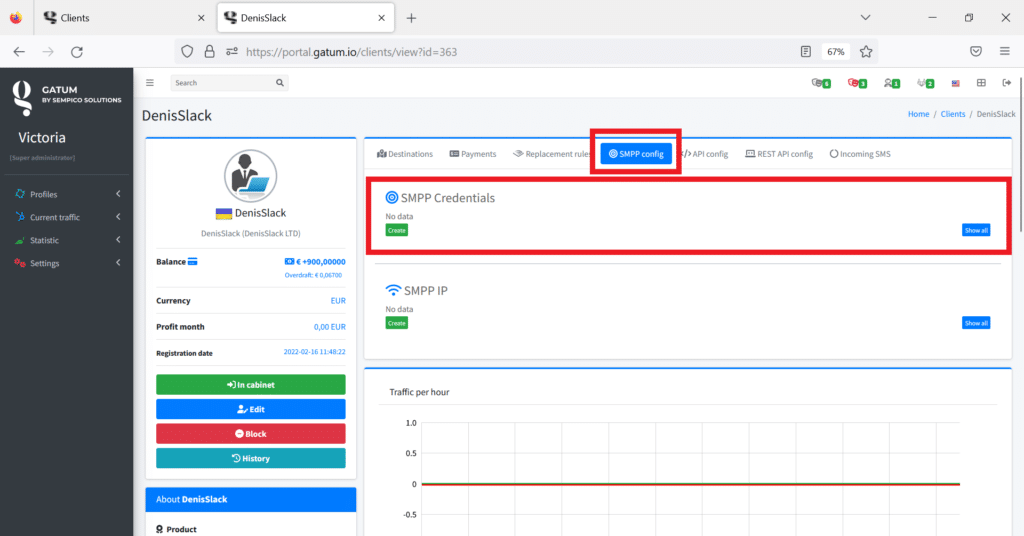Click Show all for SMPP Credentials

[976, 230]
